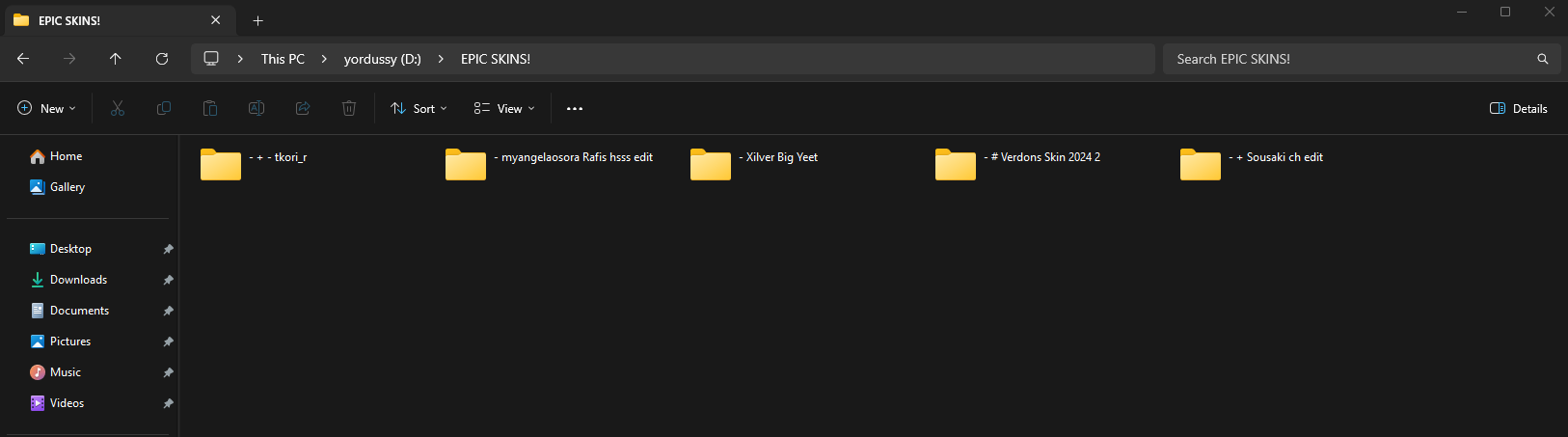Image resolution: width=1568 pixels, height=437 pixels.
Task: Refresh the current folder view
Action: (162, 59)
